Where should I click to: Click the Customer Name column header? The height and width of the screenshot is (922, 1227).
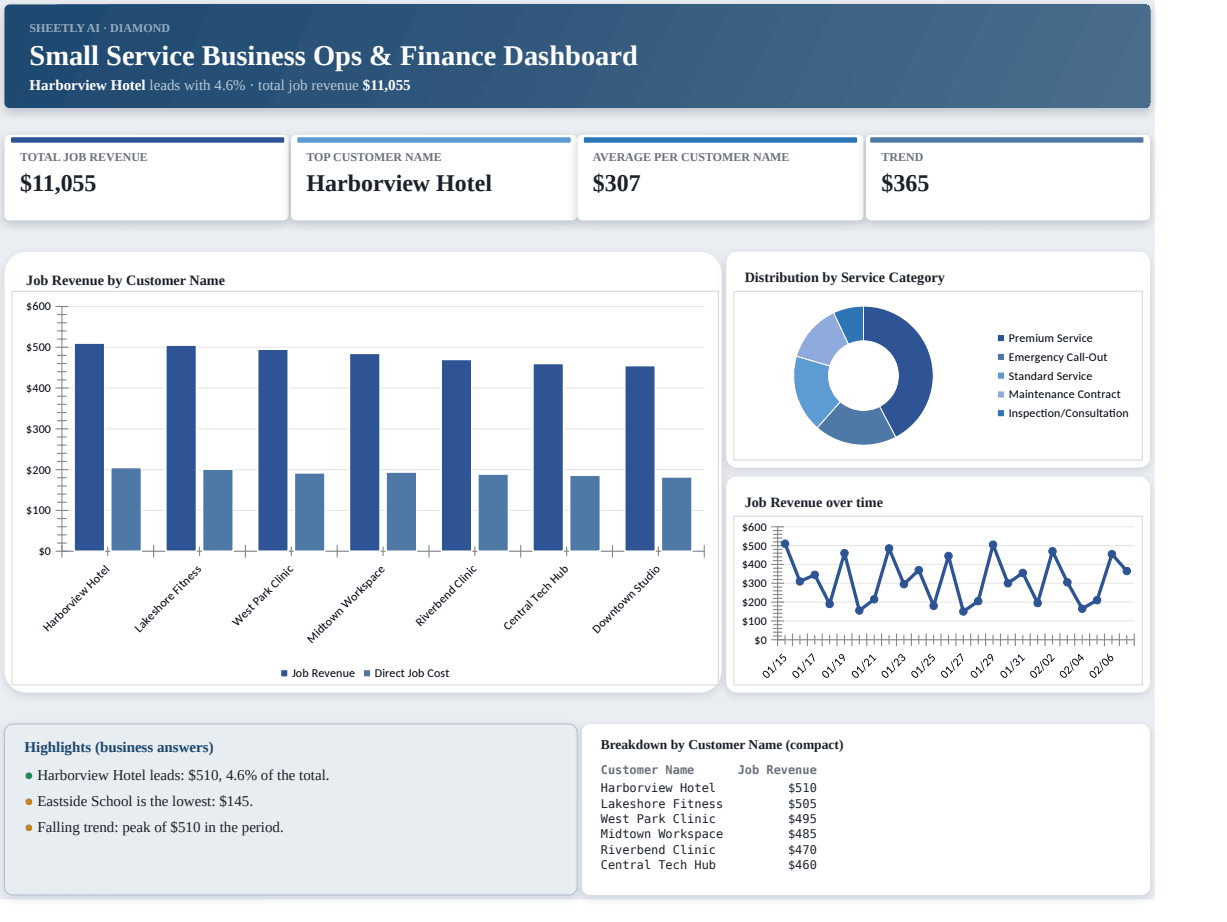pos(647,770)
